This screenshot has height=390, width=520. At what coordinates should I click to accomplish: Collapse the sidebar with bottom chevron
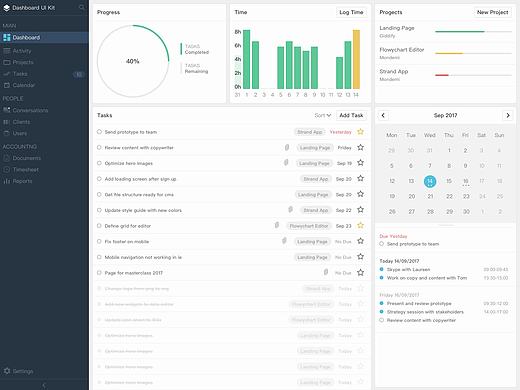pos(44,385)
